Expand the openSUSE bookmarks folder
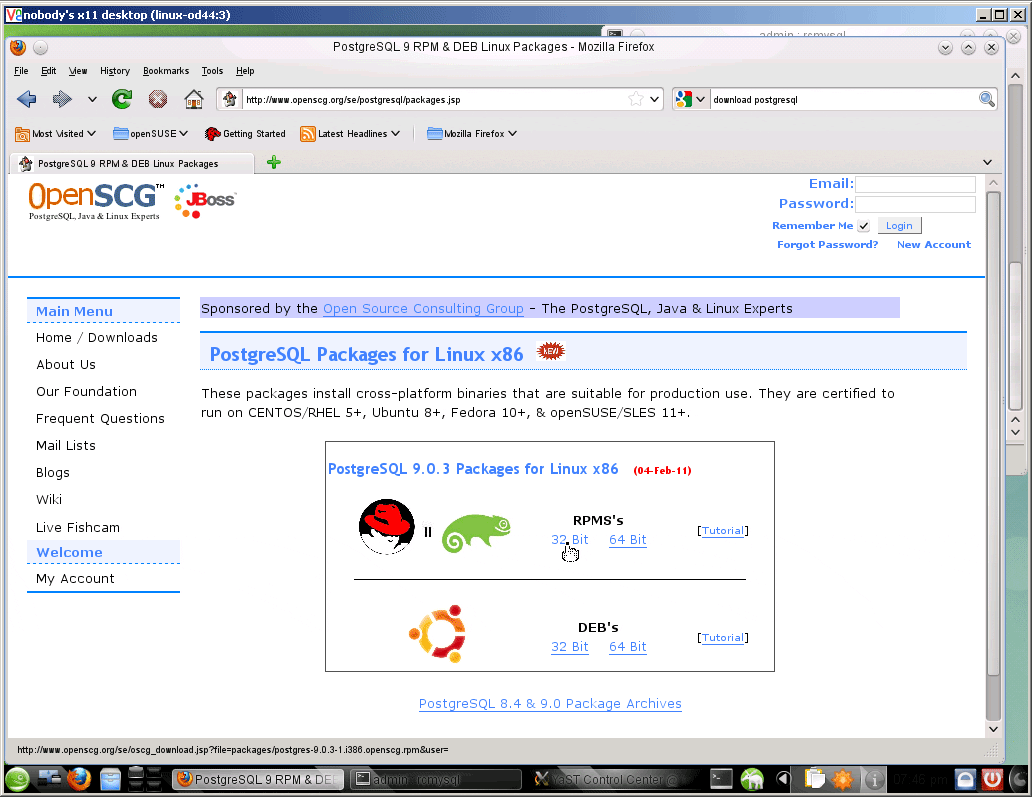 [x=151, y=134]
